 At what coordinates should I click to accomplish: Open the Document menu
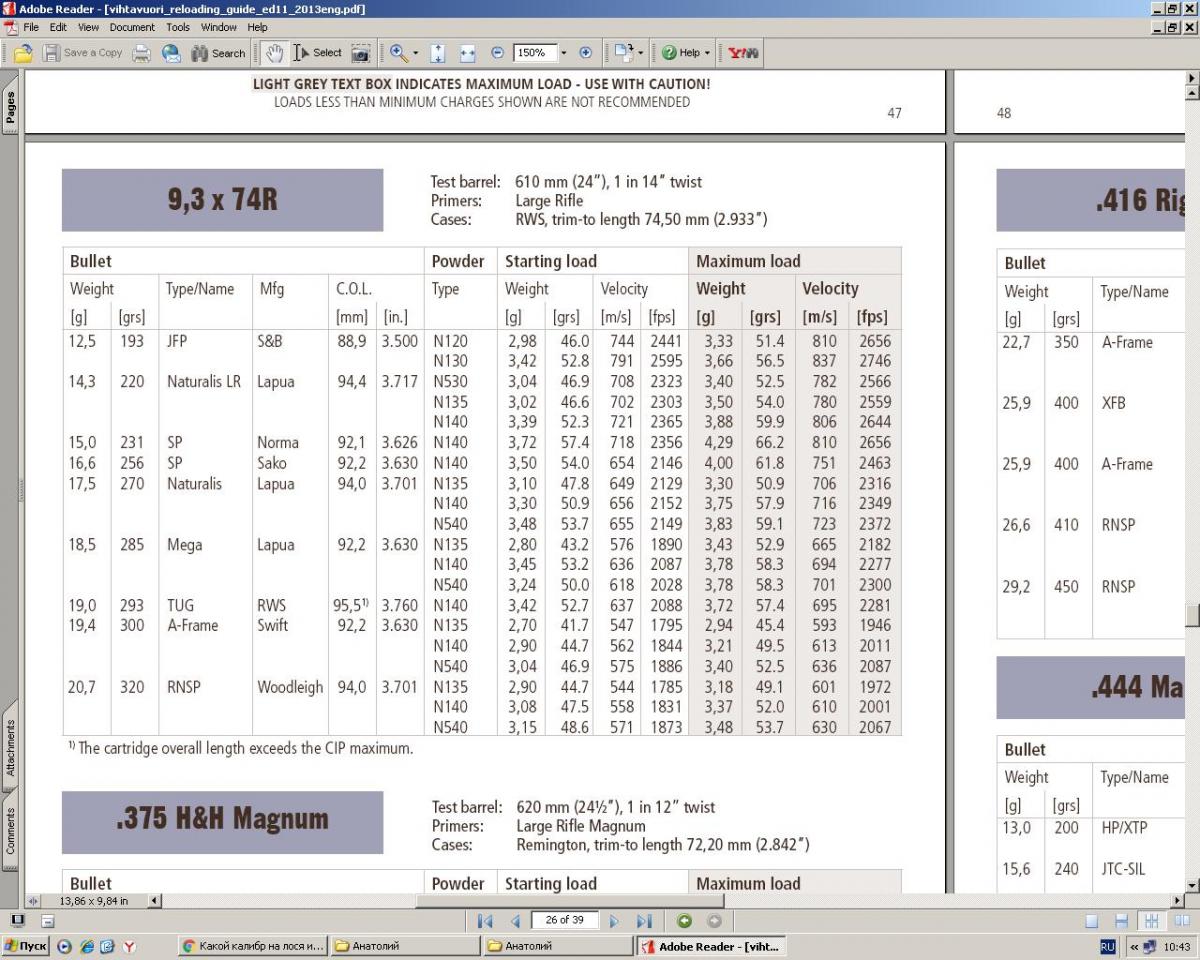tap(132, 27)
